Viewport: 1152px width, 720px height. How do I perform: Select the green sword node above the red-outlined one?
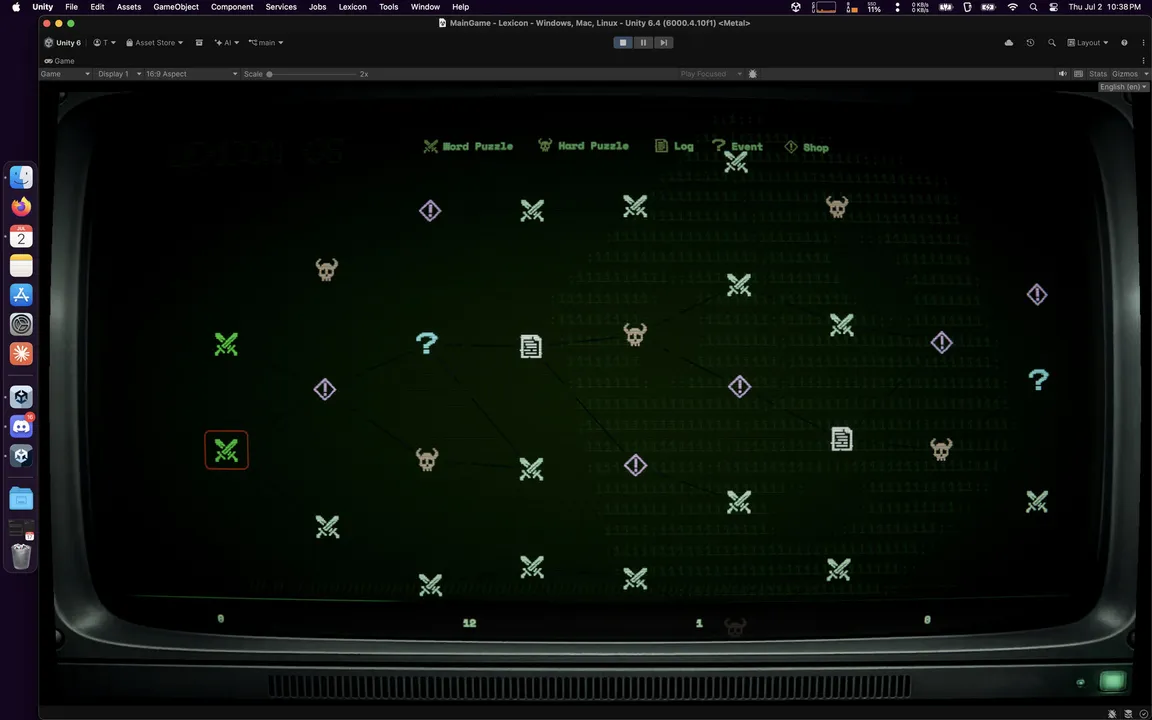[x=226, y=344]
